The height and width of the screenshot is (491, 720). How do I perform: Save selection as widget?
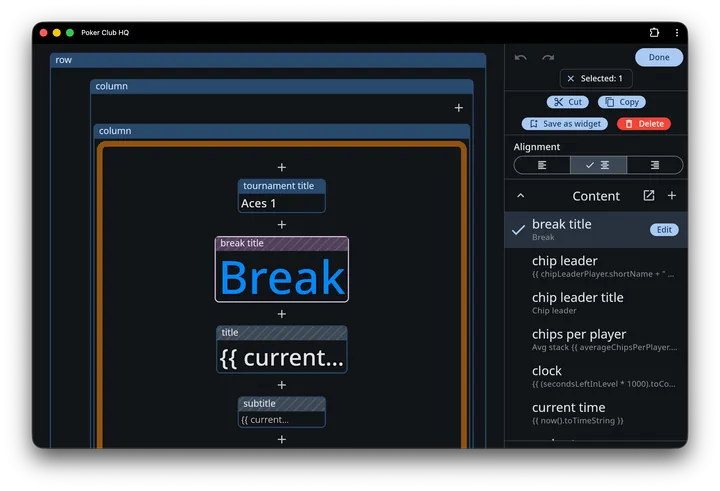pos(565,124)
